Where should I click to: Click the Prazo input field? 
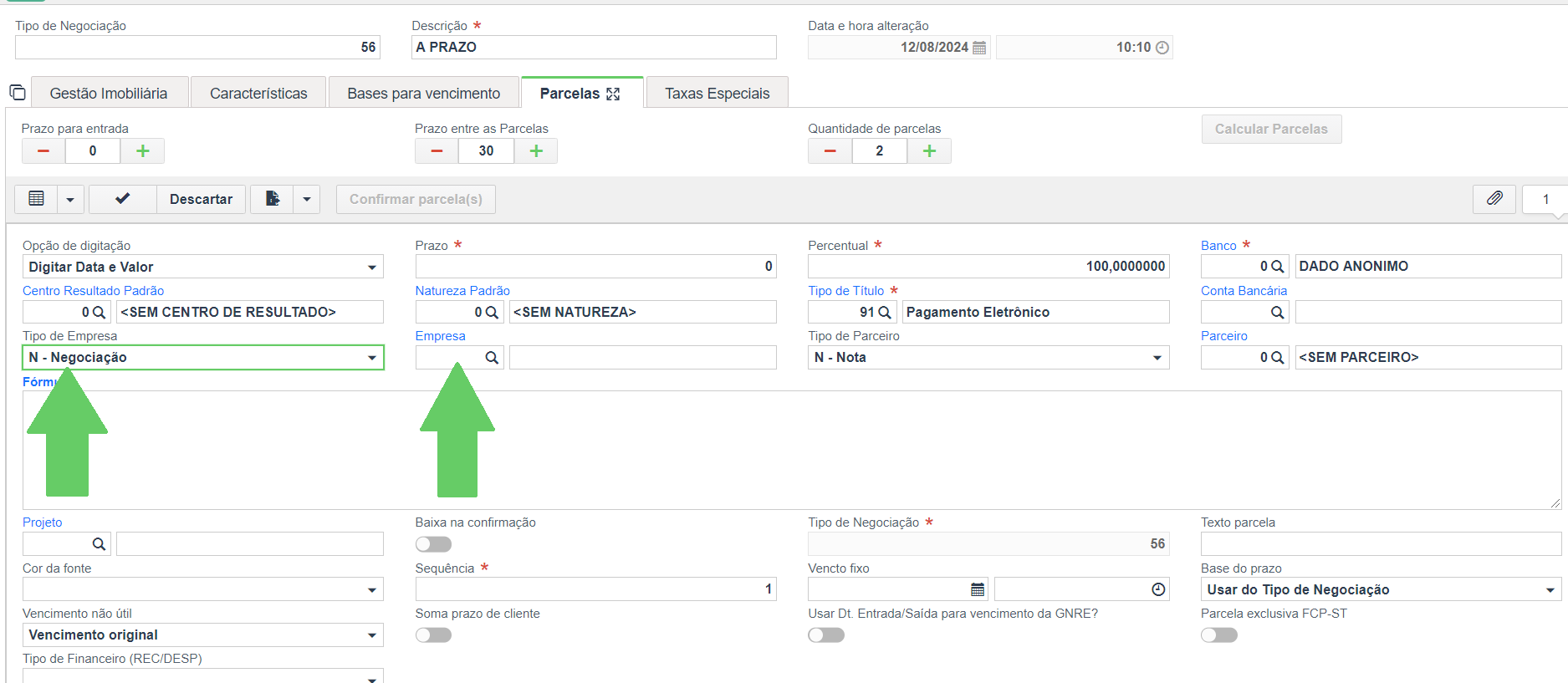595,267
